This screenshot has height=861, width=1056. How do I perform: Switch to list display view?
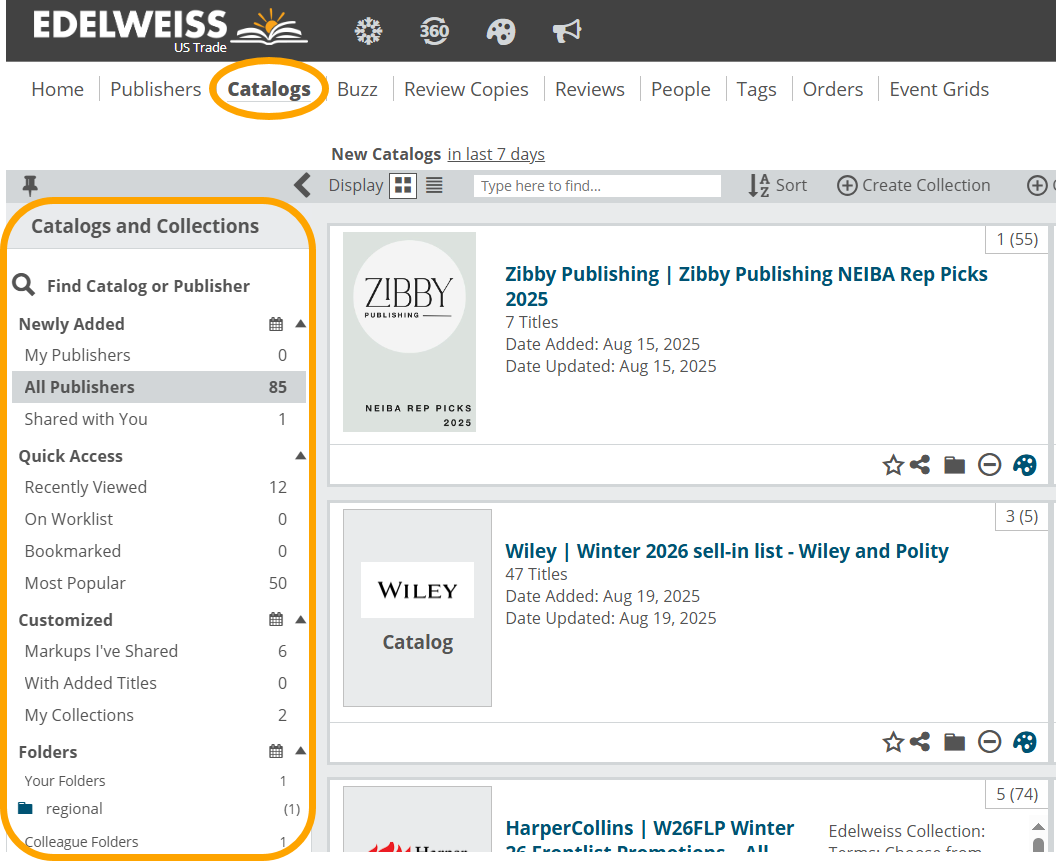434,185
